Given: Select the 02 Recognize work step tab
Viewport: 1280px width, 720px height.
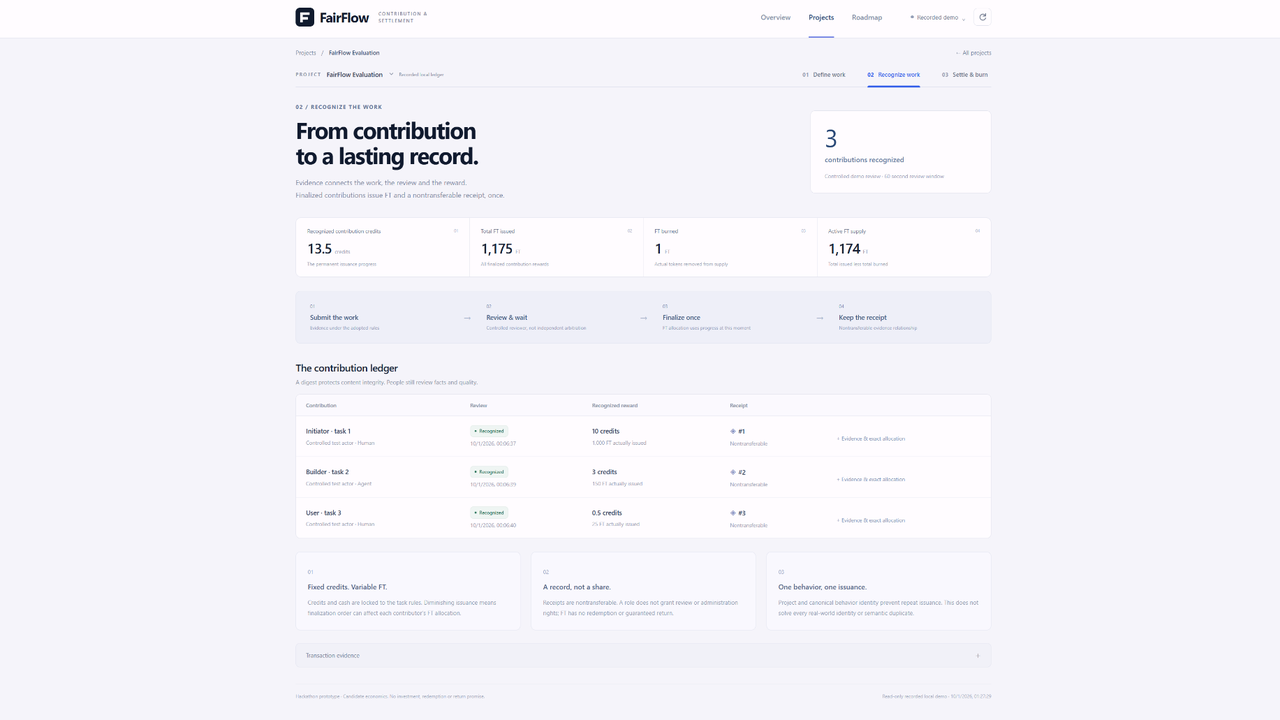Looking at the screenshot, I should click(894, 75).
